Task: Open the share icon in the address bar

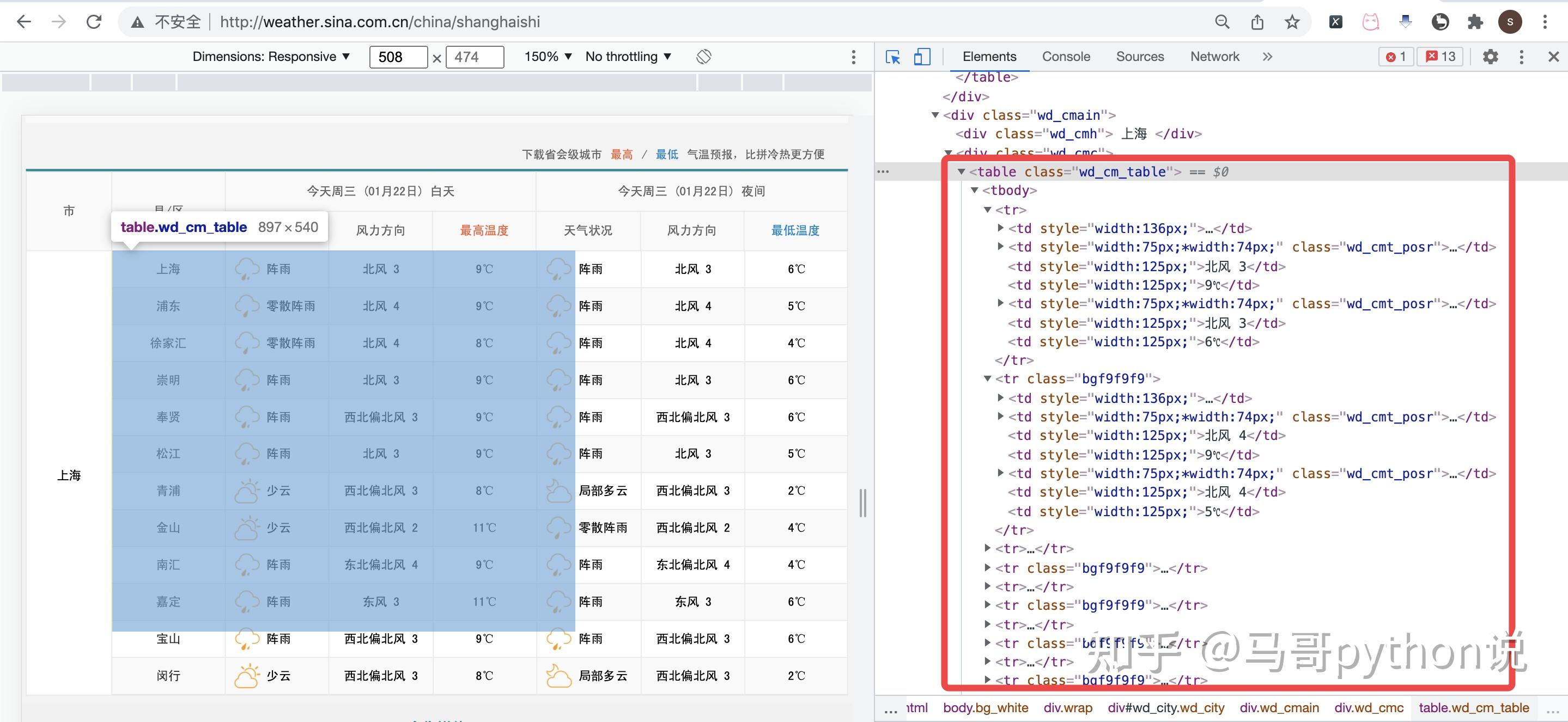Action: [x=1257, y=21]
